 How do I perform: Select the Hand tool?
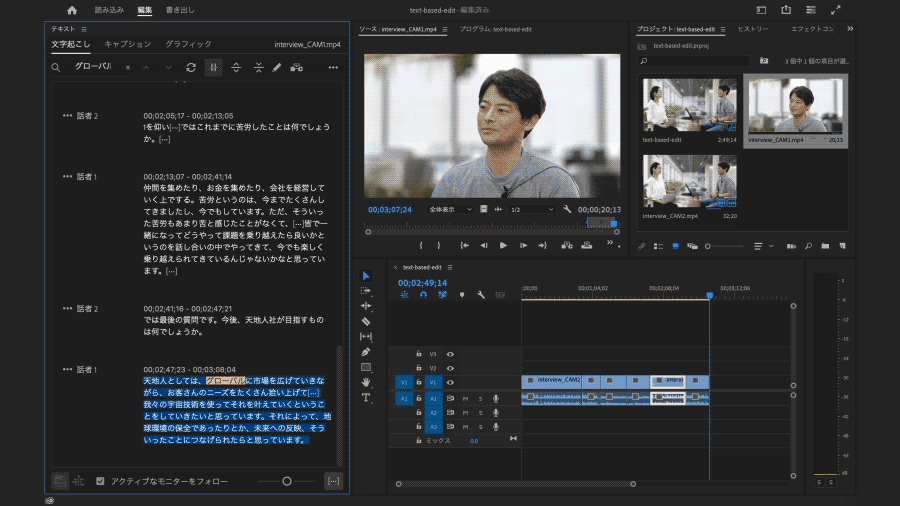click(x=366, y=382)
